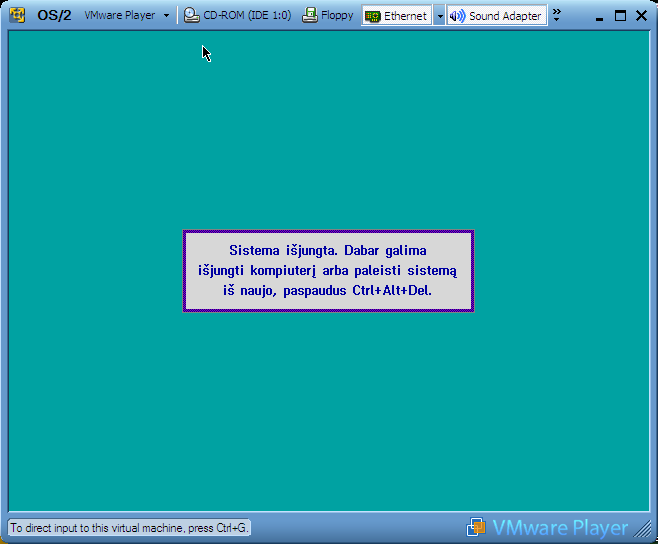The width and height of the screenshot is (658, 544).
Task: Click the VMware window icon in title bar
Action: [x=17, y=16]
